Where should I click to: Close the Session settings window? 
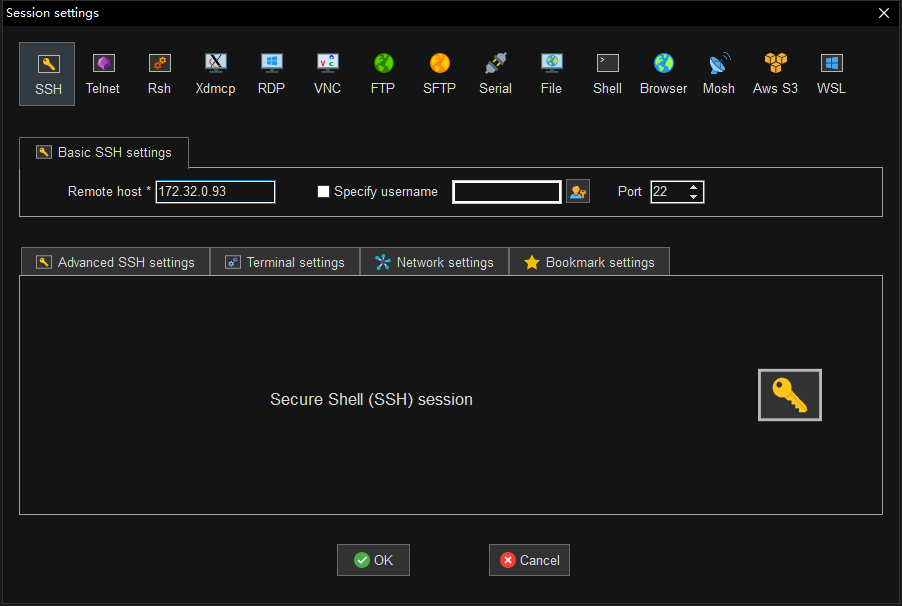click(x=884, y=13)
